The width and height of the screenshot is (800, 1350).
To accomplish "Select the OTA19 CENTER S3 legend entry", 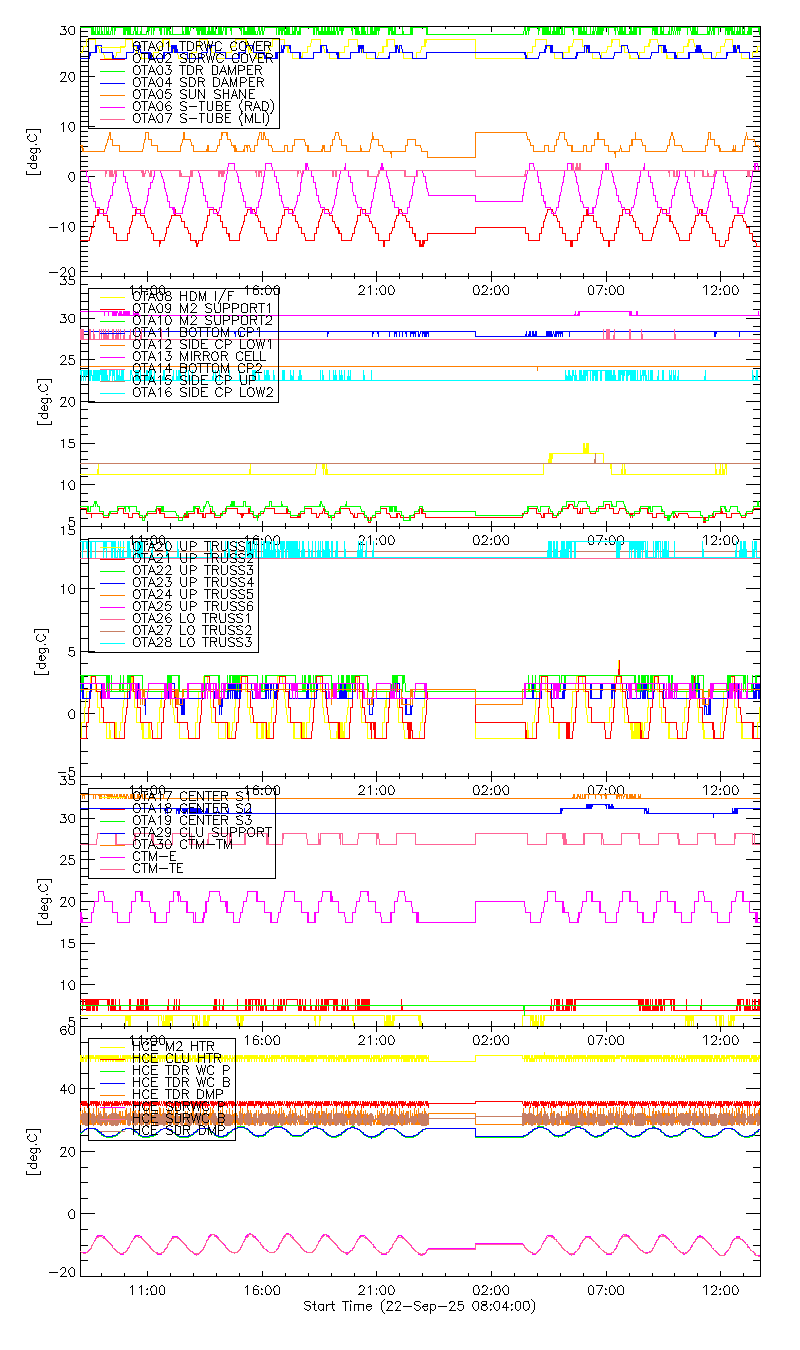I will [192, 820].
